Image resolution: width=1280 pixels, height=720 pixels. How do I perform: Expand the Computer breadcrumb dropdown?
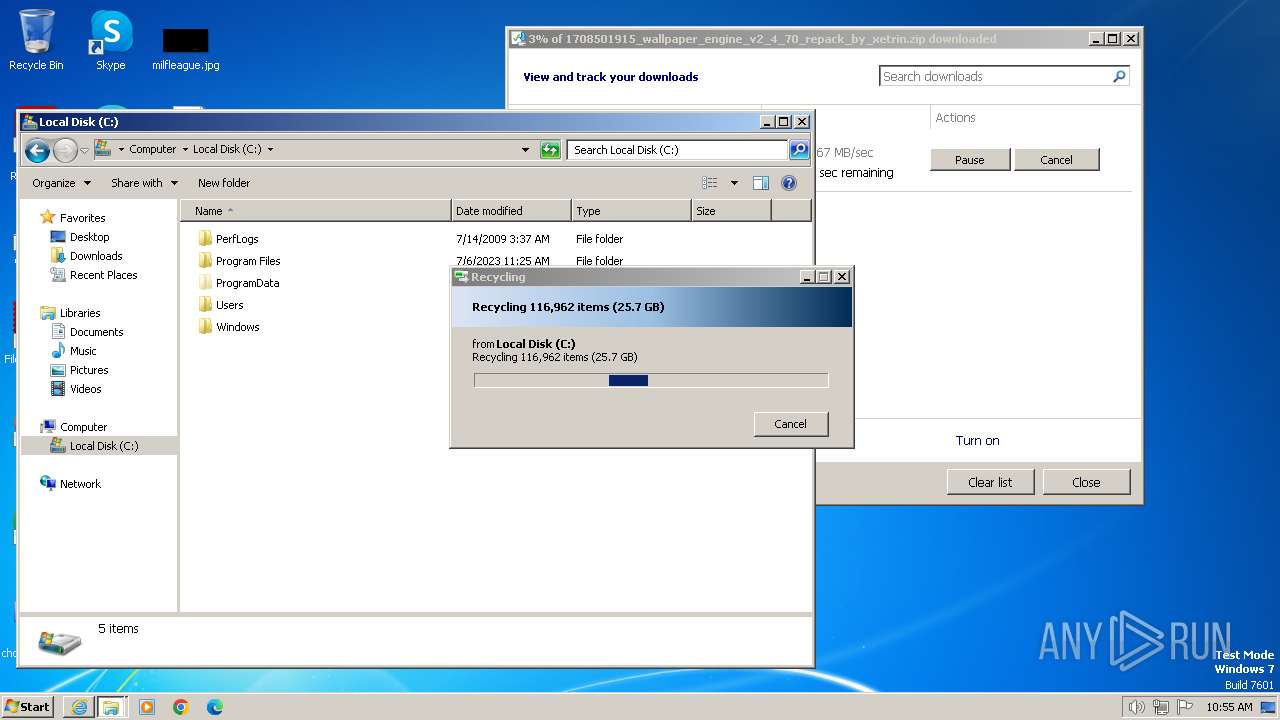[x=184, y=149]
